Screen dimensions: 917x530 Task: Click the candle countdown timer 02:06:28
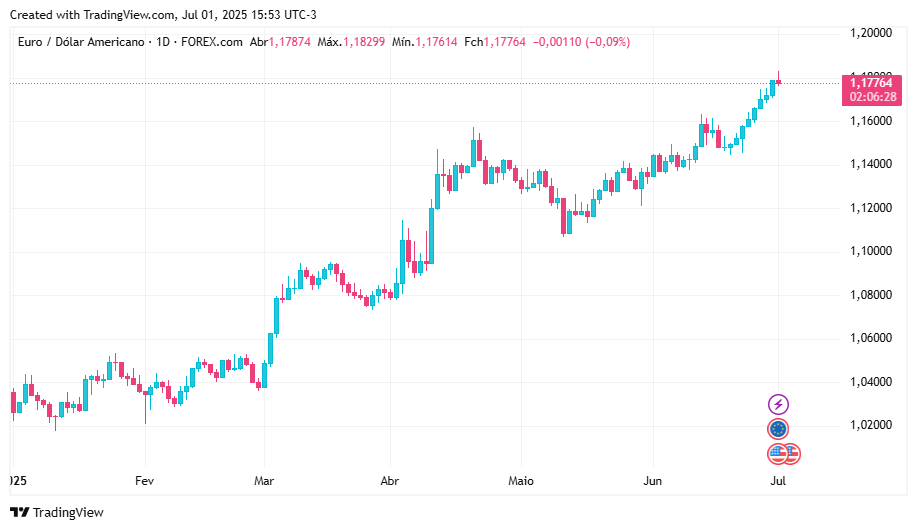872,97
